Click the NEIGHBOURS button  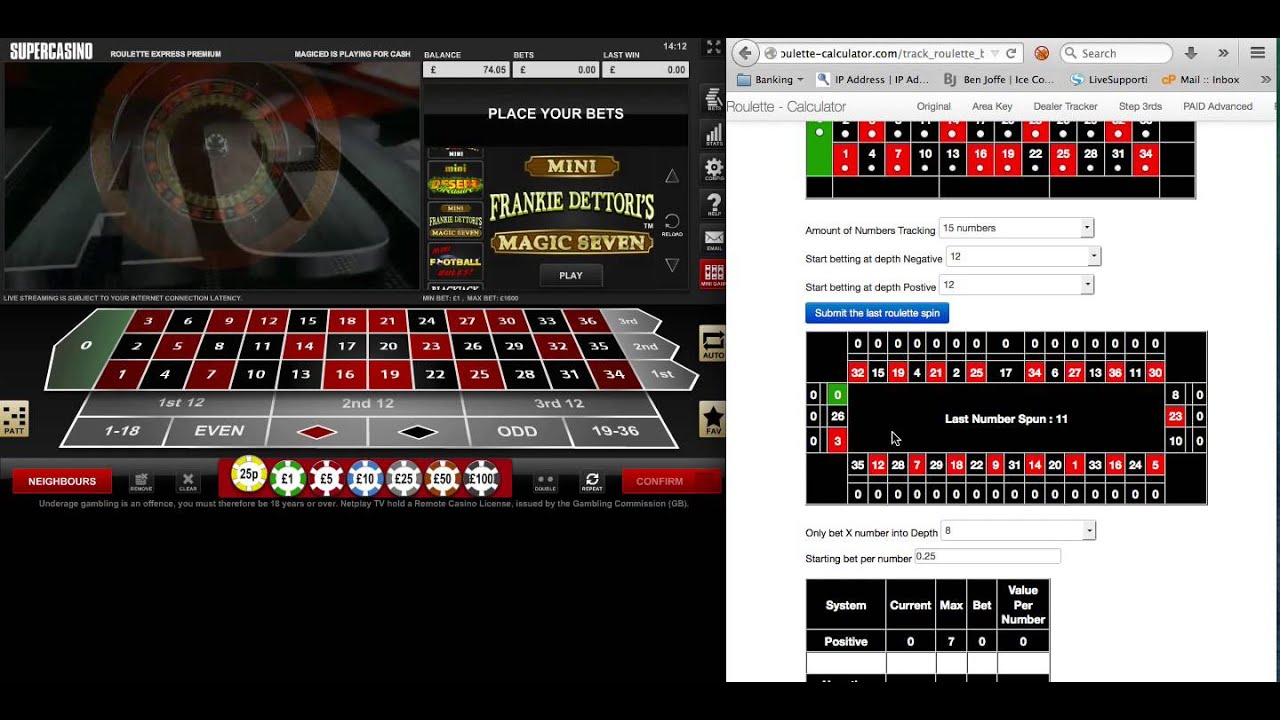coord(62,481)
